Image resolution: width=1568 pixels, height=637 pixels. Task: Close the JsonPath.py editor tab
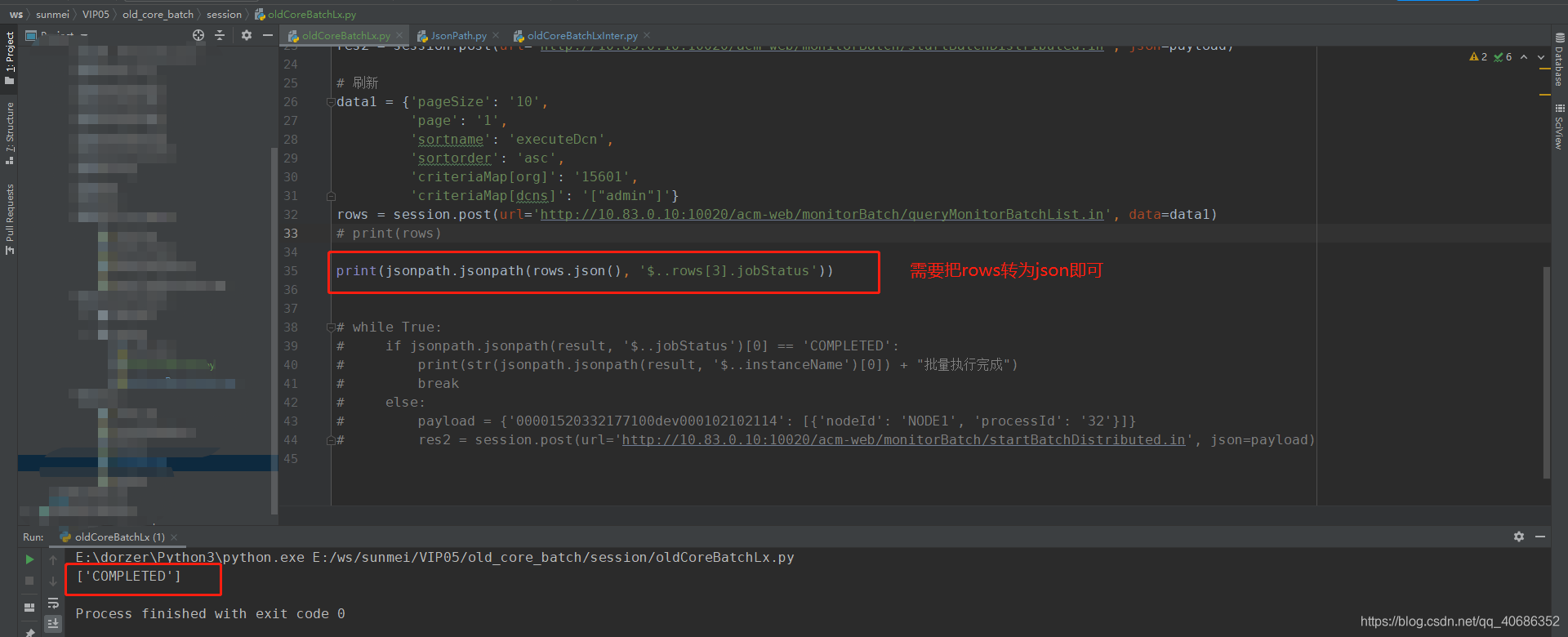(x=496, y=35)
